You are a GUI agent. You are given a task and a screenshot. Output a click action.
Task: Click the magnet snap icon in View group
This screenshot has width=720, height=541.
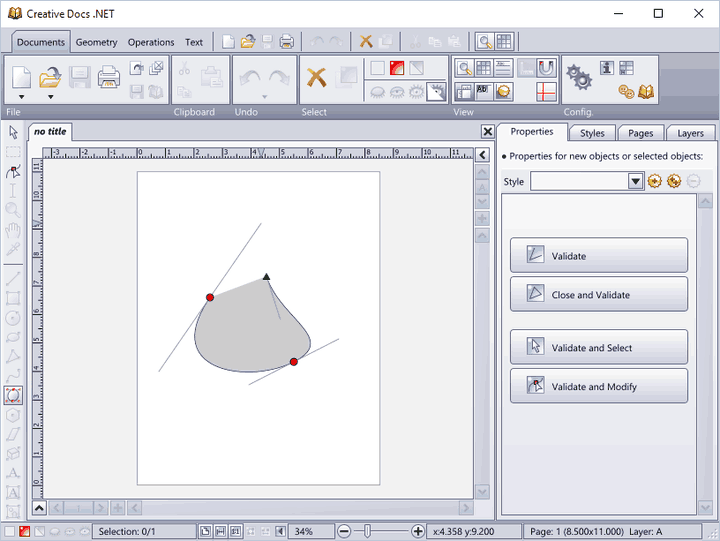(x=546, y=68)
